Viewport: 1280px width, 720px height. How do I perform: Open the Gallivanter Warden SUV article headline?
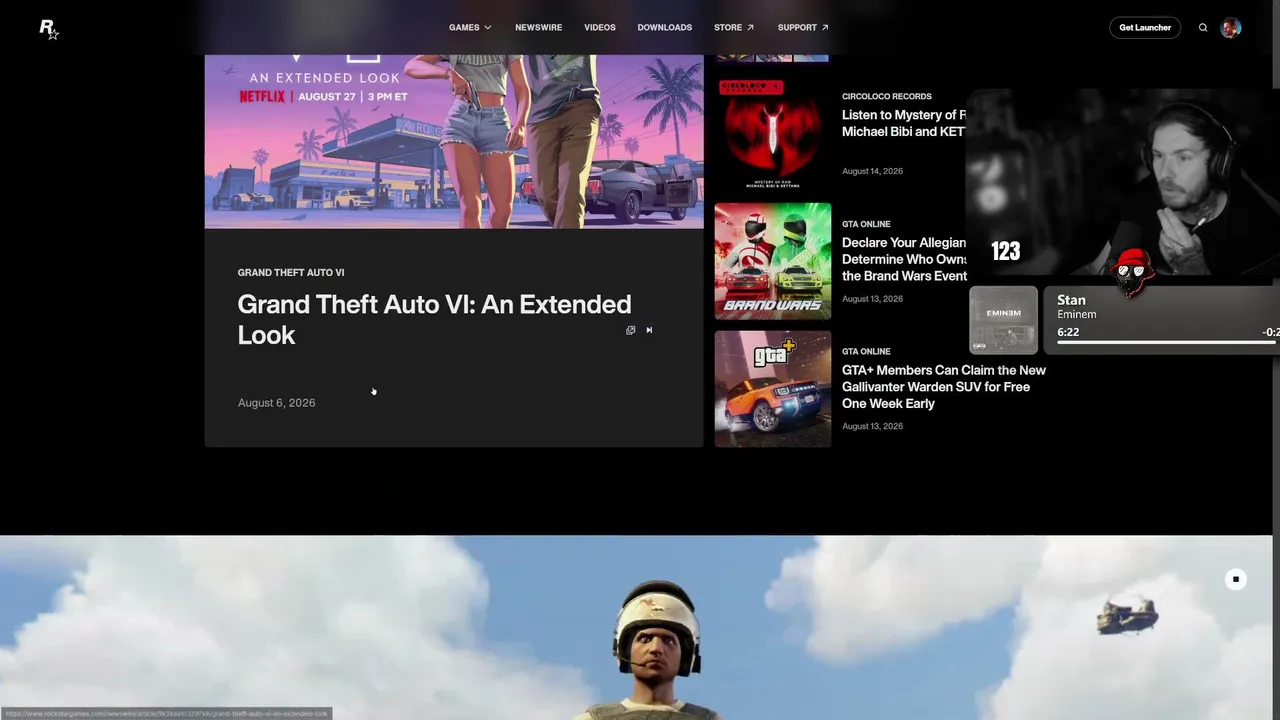point(944,386)
